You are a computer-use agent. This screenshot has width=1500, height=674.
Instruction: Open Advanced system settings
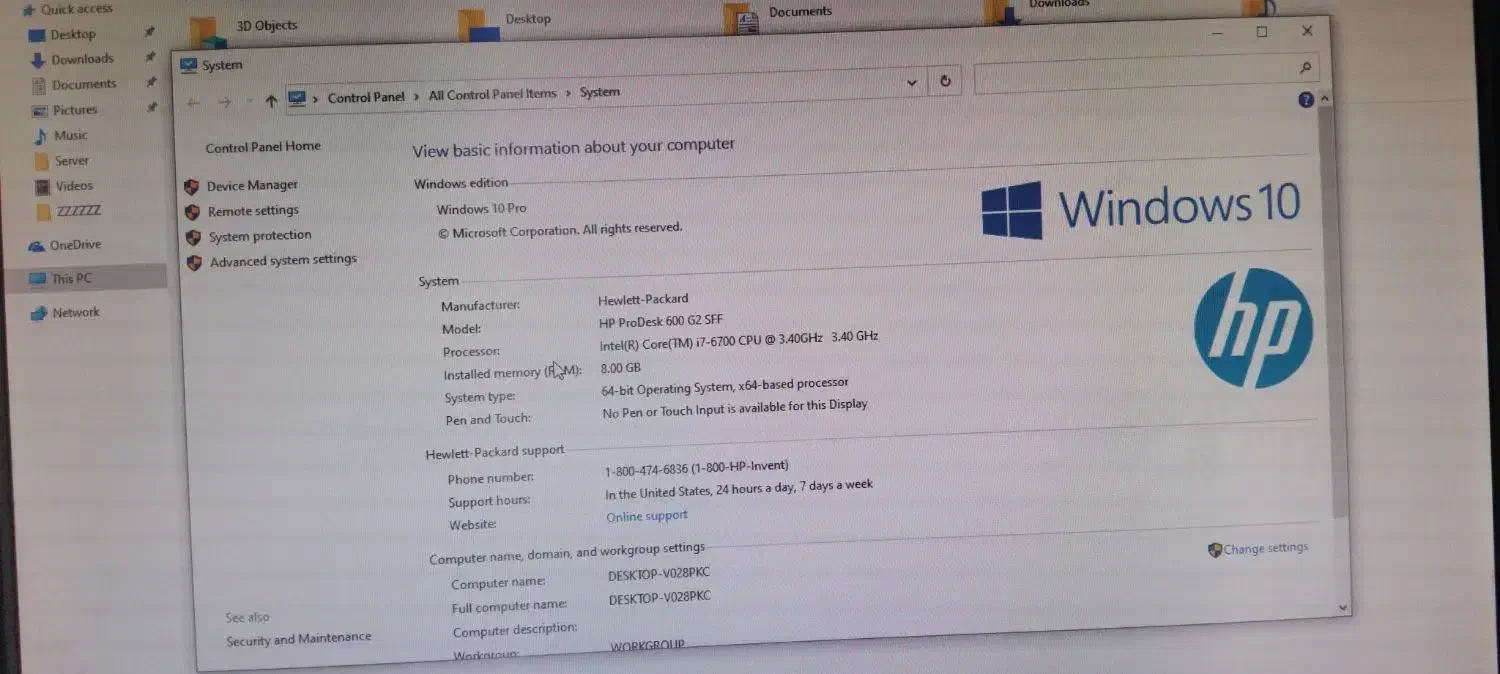point(282,260)
